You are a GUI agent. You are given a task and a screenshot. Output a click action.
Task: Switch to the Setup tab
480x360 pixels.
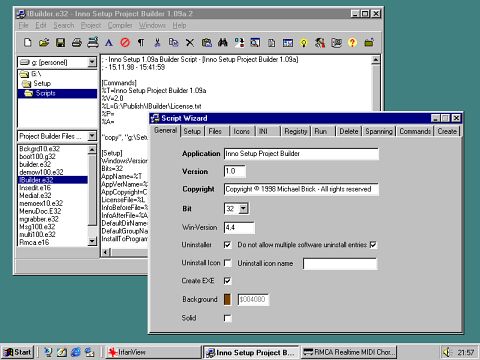[x=192, y=131]
